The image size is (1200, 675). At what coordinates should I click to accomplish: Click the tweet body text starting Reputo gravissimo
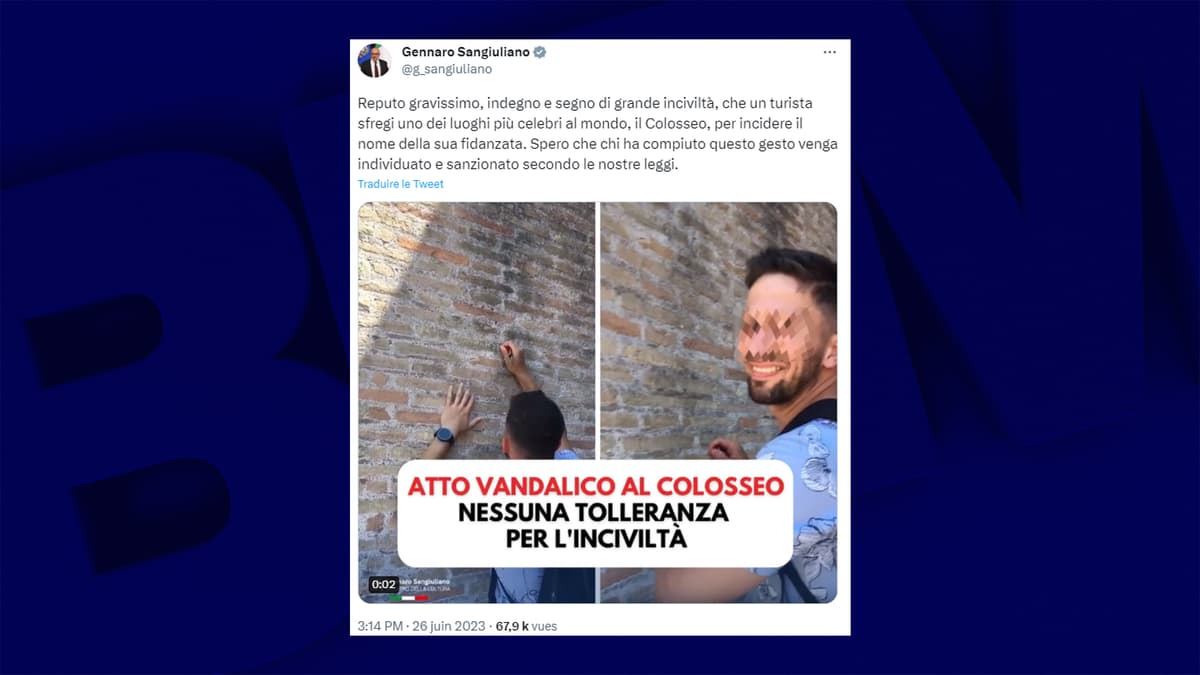pos(598,135)
